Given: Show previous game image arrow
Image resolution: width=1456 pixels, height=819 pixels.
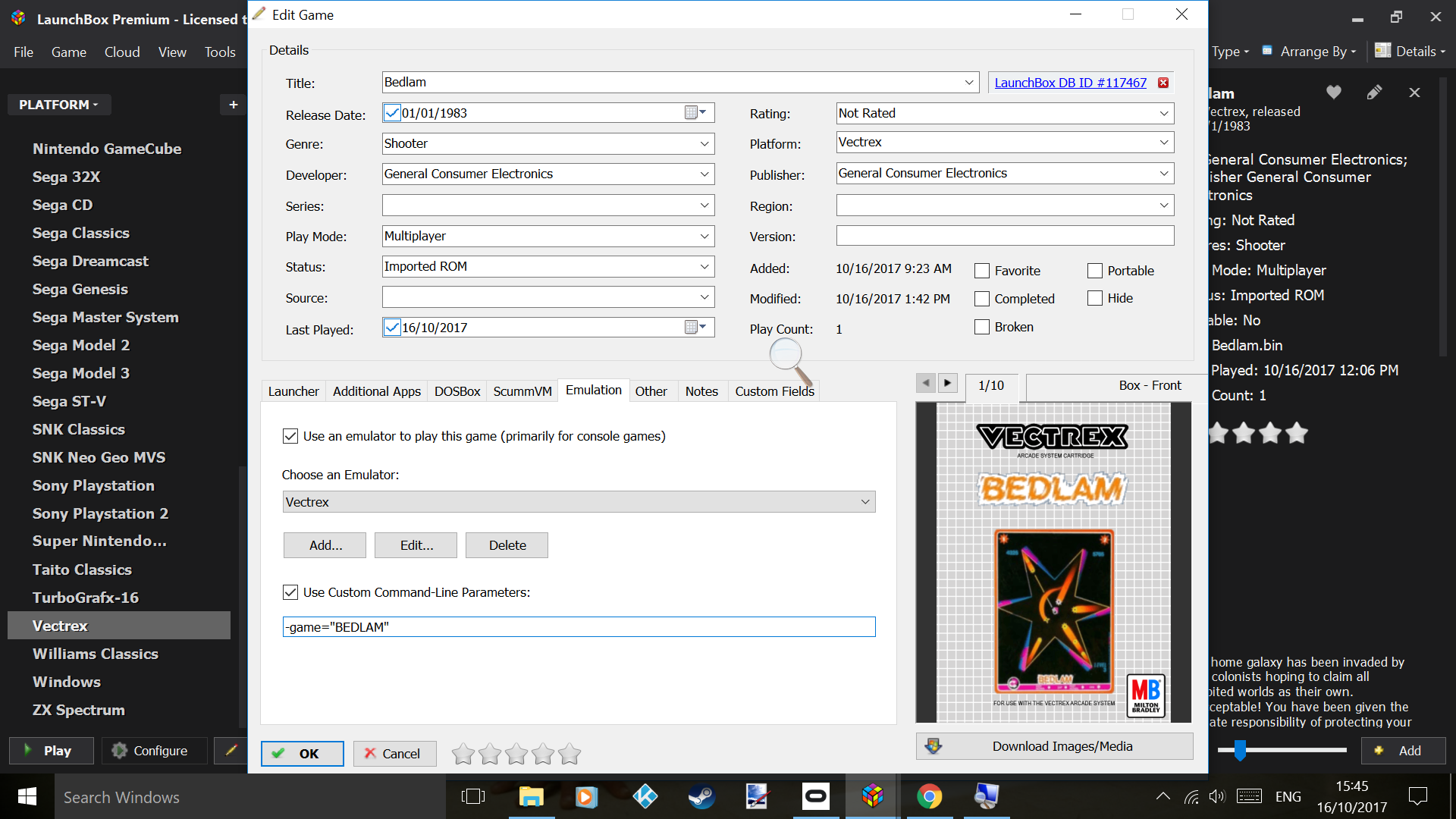Looking at the screenshot, I should 926,383.
